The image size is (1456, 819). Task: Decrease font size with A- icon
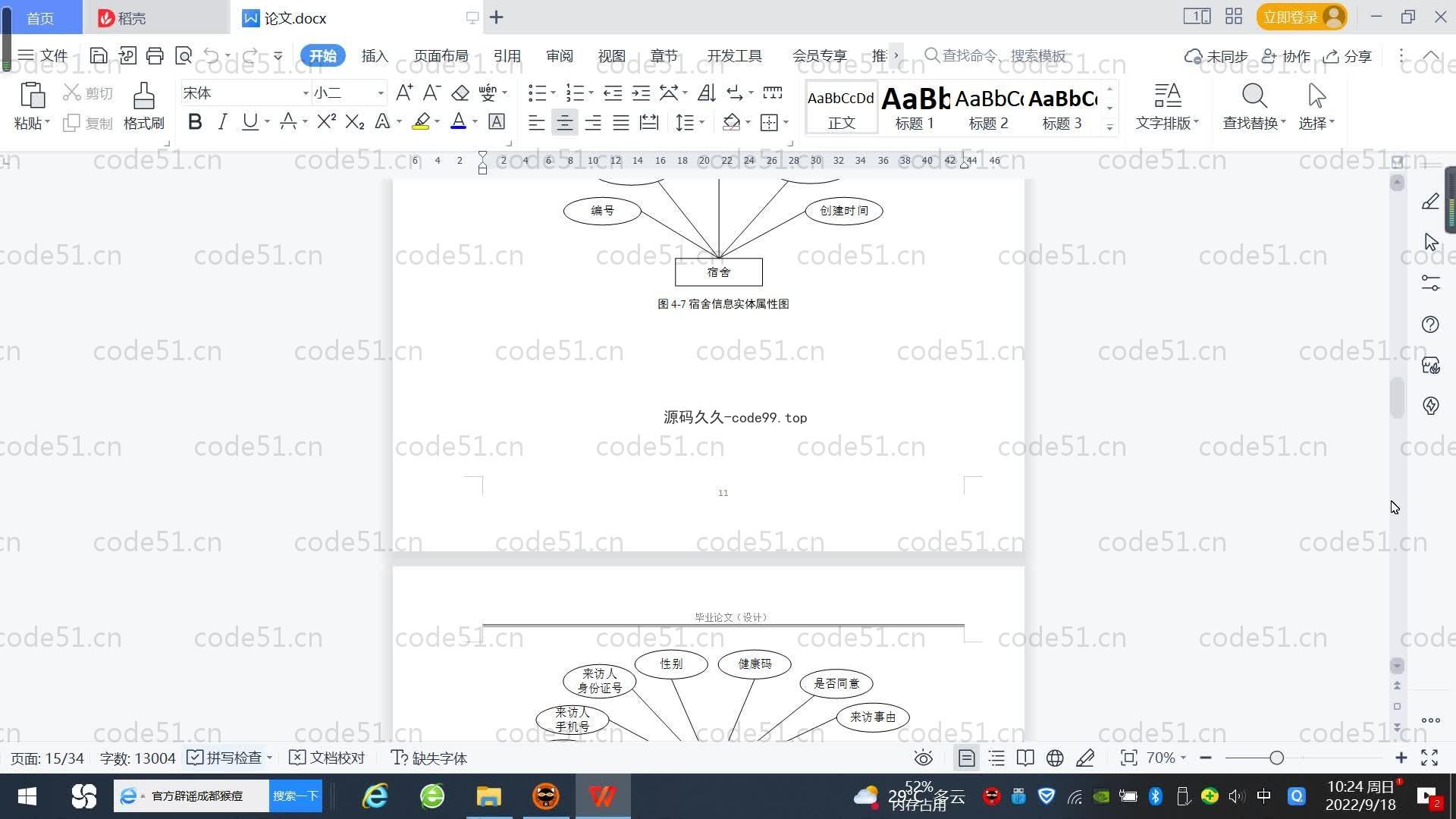(x=431, y=93)
